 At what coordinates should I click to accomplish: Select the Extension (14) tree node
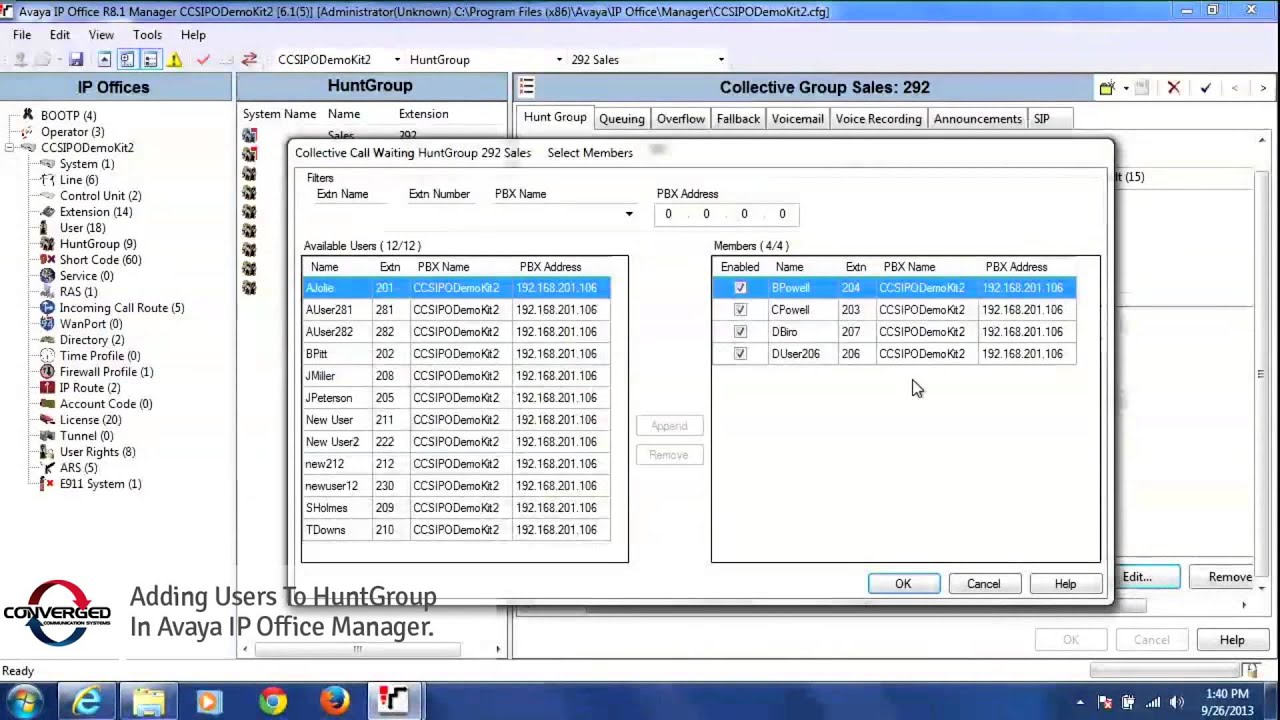(x=96, y=212)
